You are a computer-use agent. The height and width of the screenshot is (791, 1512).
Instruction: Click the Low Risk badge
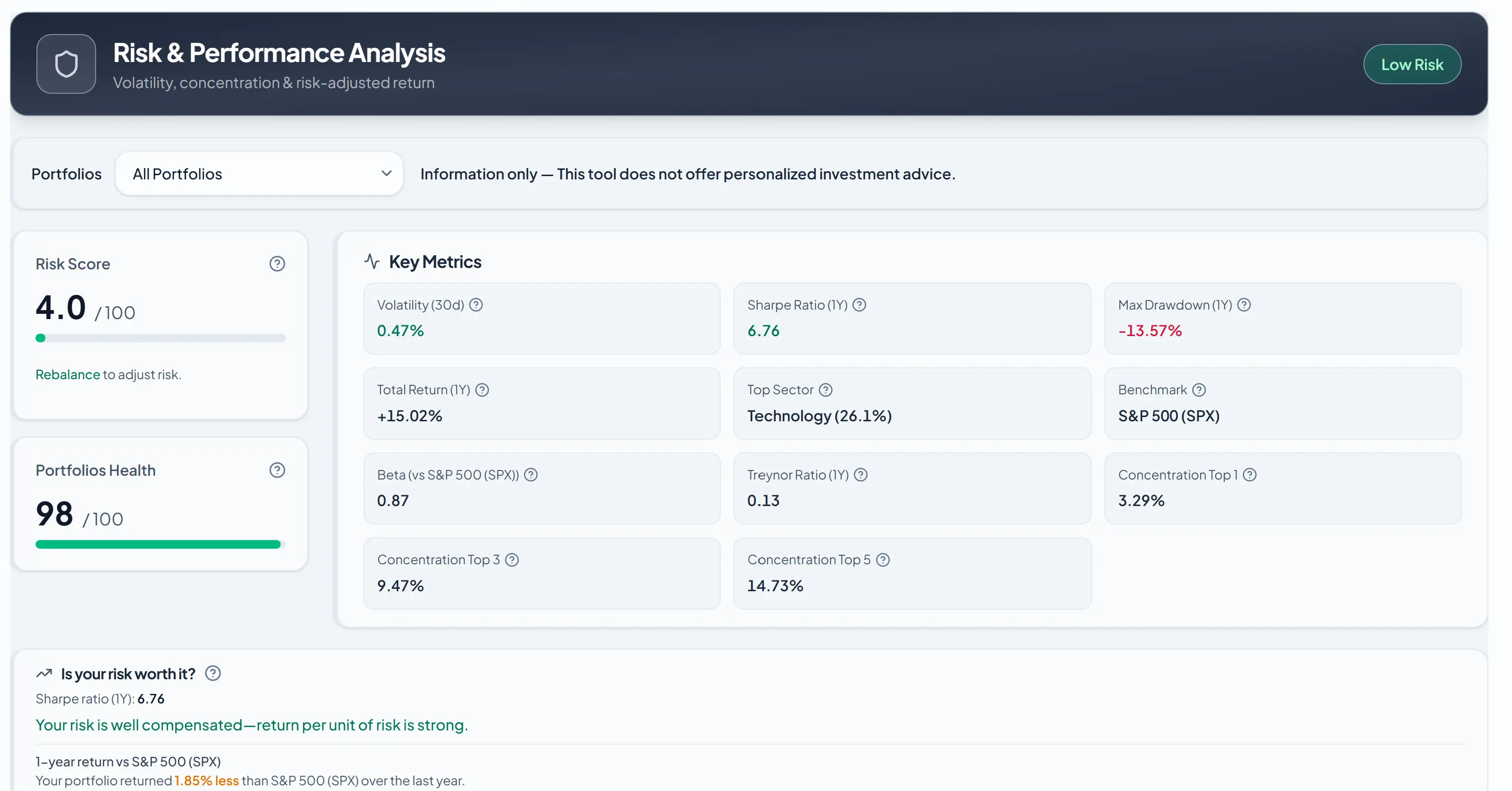click(x=1412, y=64)
